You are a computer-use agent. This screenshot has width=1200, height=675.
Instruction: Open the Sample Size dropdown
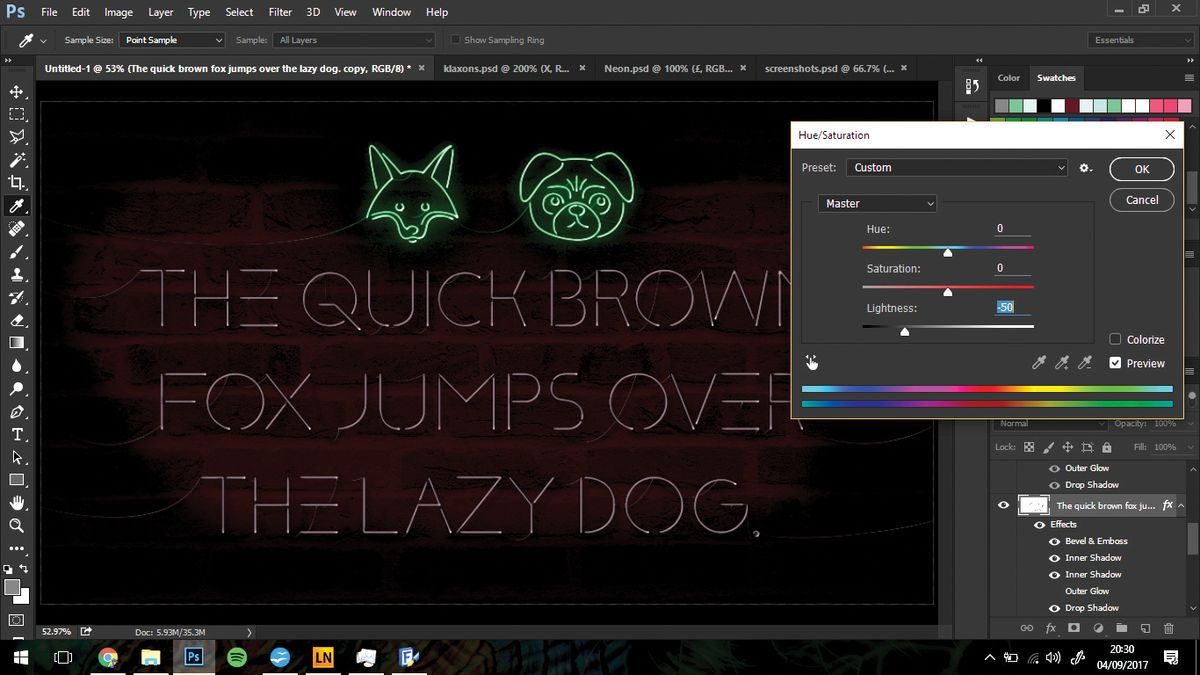coord(170,39)
